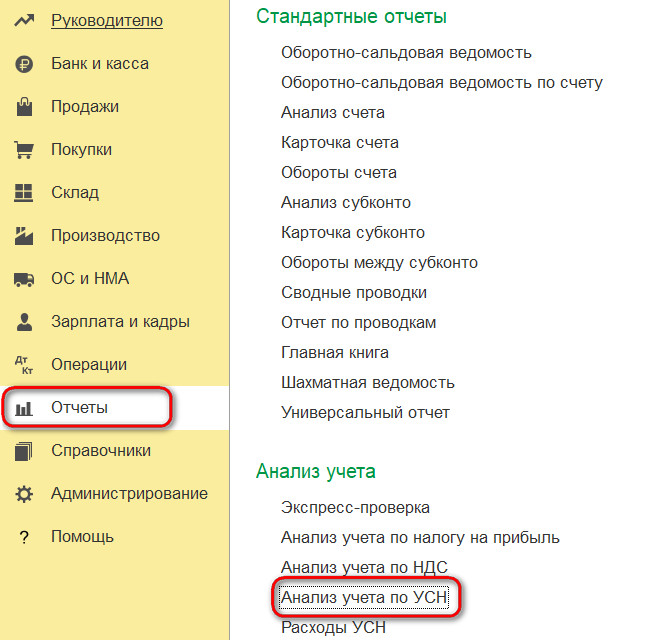Select the Операции section
The image size is (649, 640).
[x=89, y=365]
